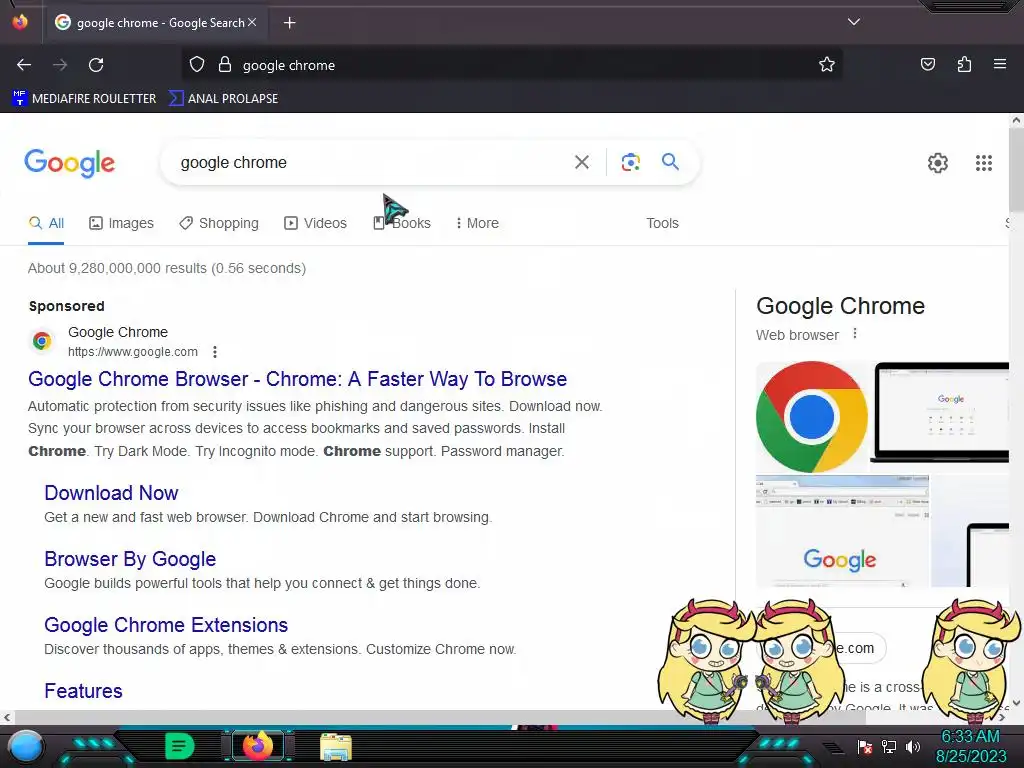Image resolution: width=1024 pixels, height=768 pixels.
Task: Go back to the previous page
Action: pyautogui.click(x=24, y=65)
